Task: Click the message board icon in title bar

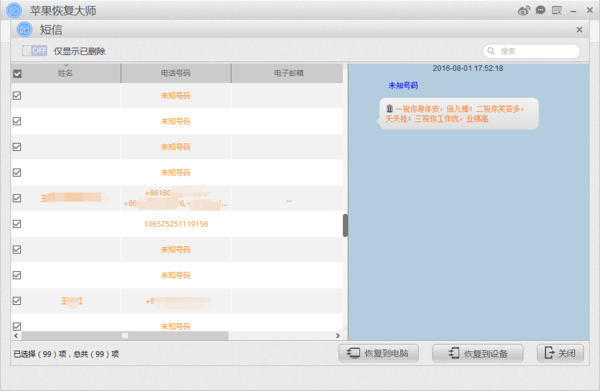Action: [557, 10]
